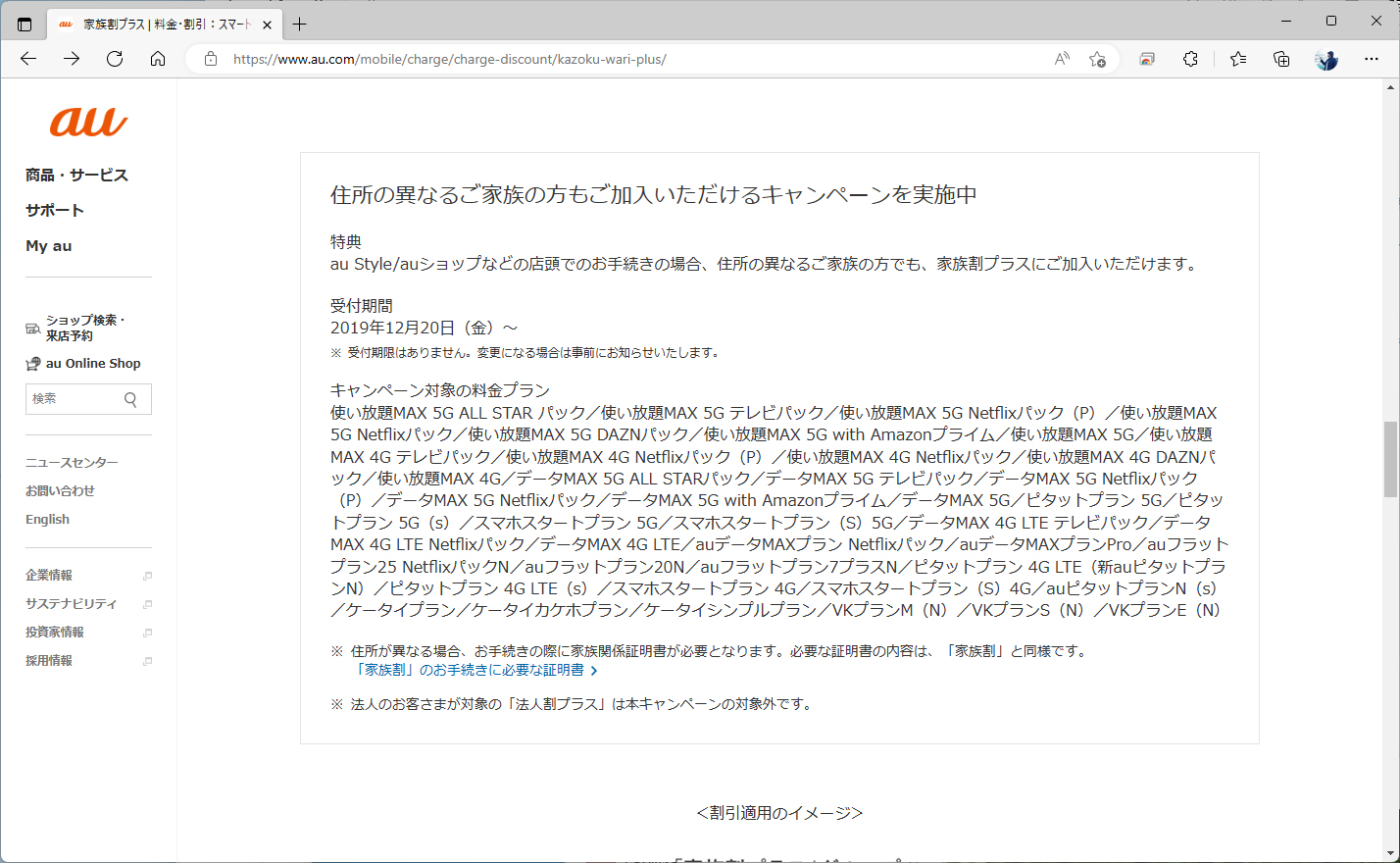This screenshot has height=863, width=1400.
Task: Open the Favorites list icon
Action: click(1237, 59)
